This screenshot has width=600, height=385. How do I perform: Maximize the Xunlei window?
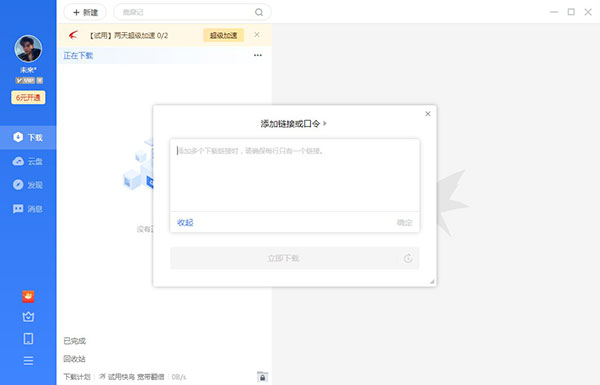[x=571, y=12]
